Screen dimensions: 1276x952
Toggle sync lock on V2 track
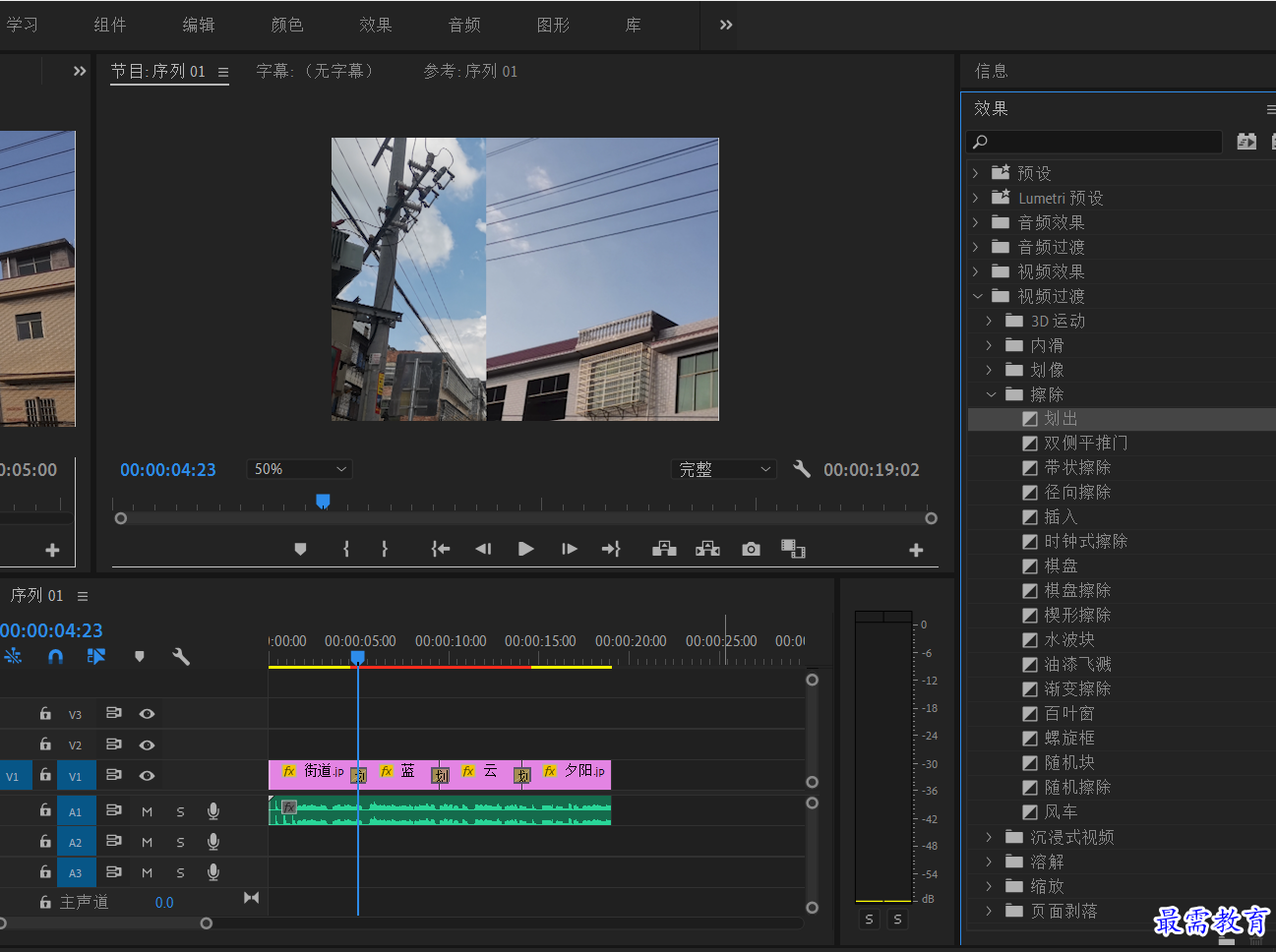(x=113, y=744)
